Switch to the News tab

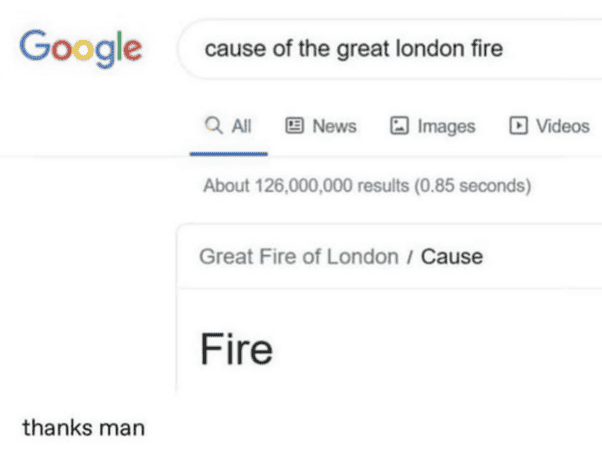(321, 126)
